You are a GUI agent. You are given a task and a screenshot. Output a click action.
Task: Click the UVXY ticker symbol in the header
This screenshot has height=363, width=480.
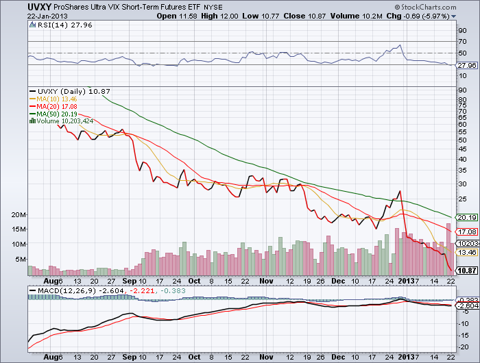(x=39, y=7)
